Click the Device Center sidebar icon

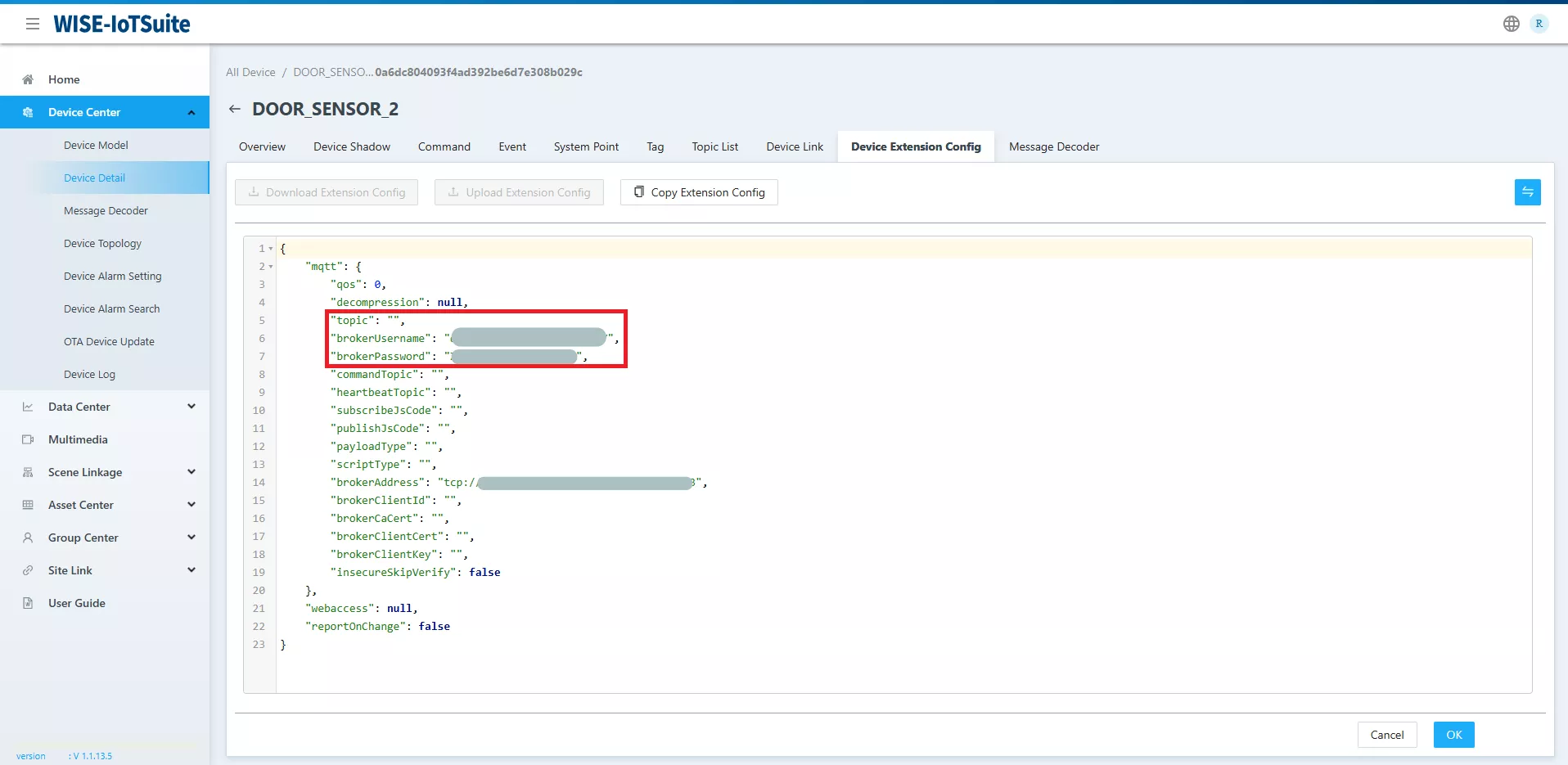(x=28, y=112)
